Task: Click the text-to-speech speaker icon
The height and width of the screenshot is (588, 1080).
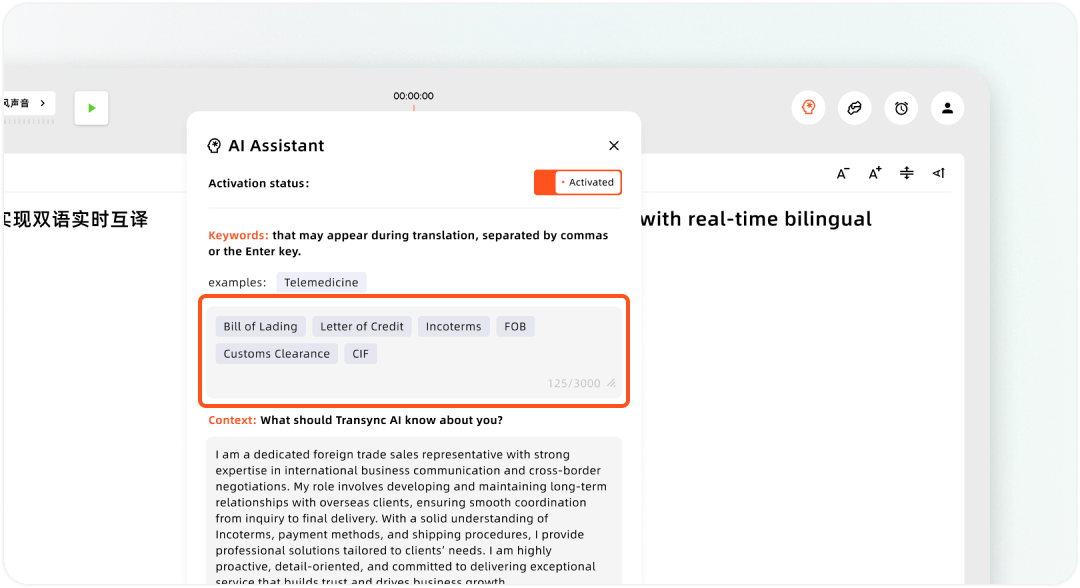Action: [x=938, y=173]
